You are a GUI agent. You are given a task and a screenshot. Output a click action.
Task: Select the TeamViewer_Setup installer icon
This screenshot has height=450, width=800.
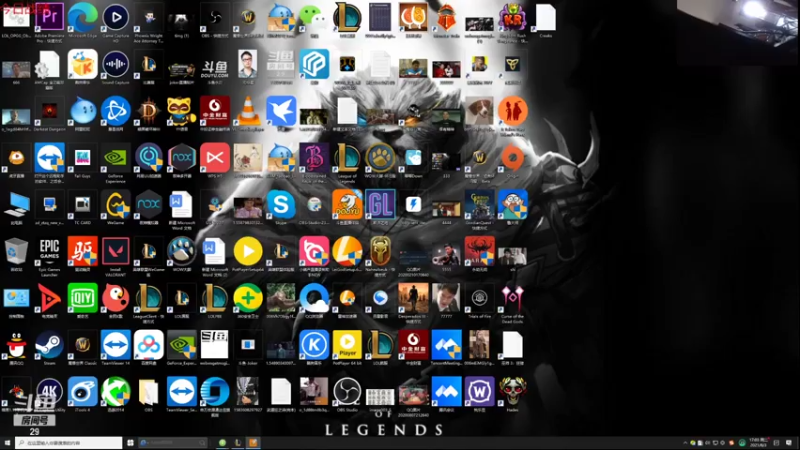(x=182, y=391)
